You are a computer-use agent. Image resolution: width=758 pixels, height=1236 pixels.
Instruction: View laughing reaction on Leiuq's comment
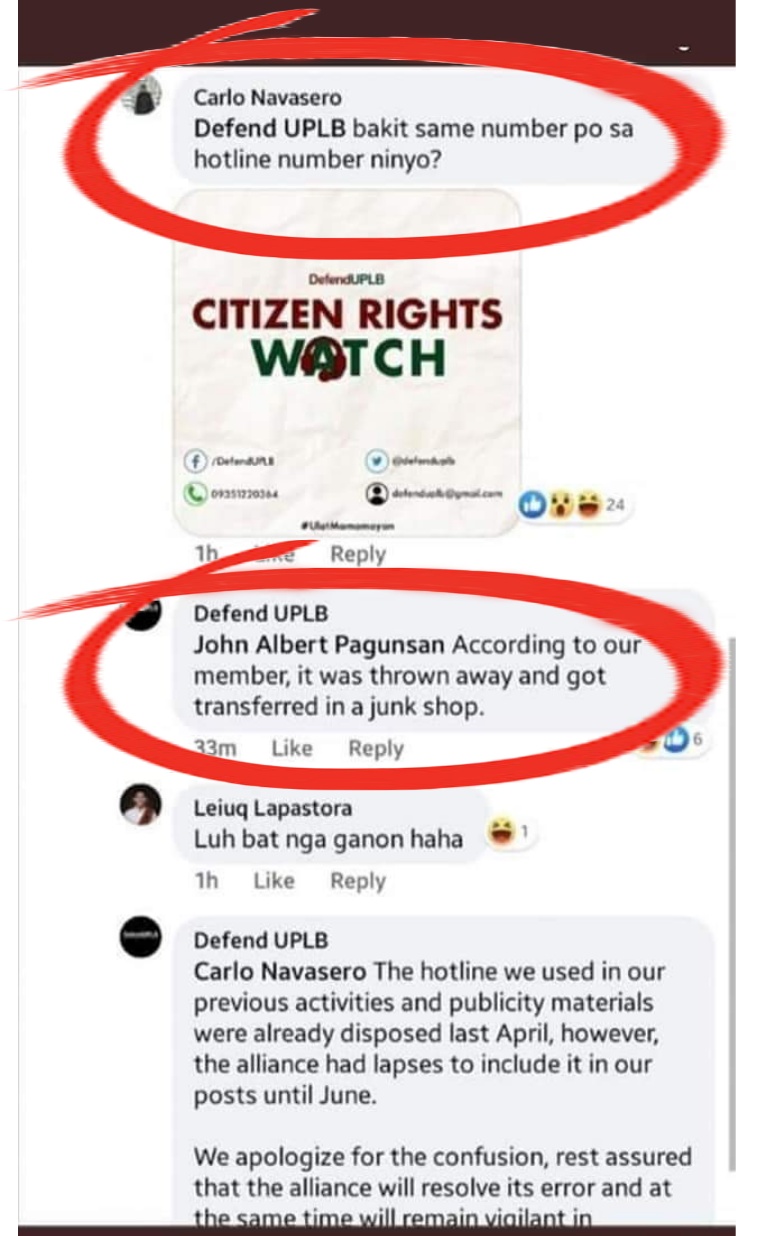click(x=510, y=831)
